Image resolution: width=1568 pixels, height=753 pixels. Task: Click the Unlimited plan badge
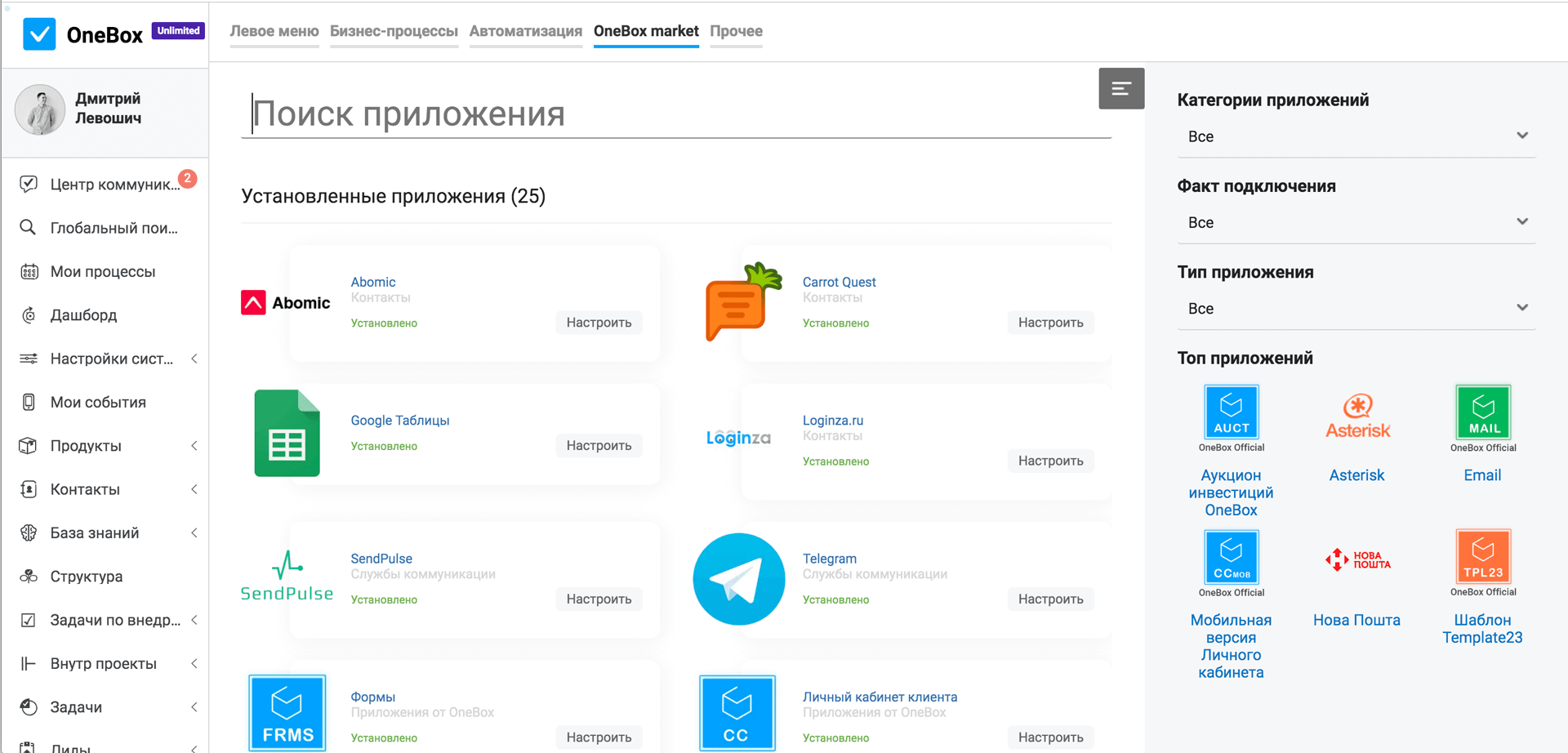pyautogui.click(x=178, y=31)
